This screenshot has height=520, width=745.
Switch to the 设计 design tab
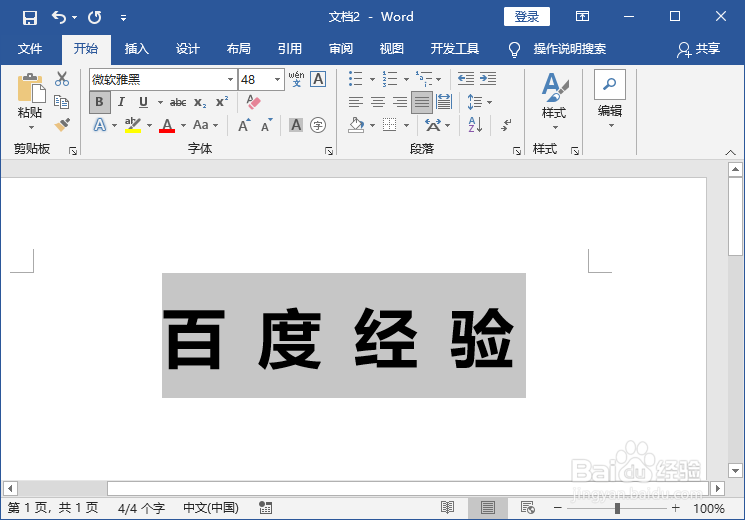click(188, 48)
